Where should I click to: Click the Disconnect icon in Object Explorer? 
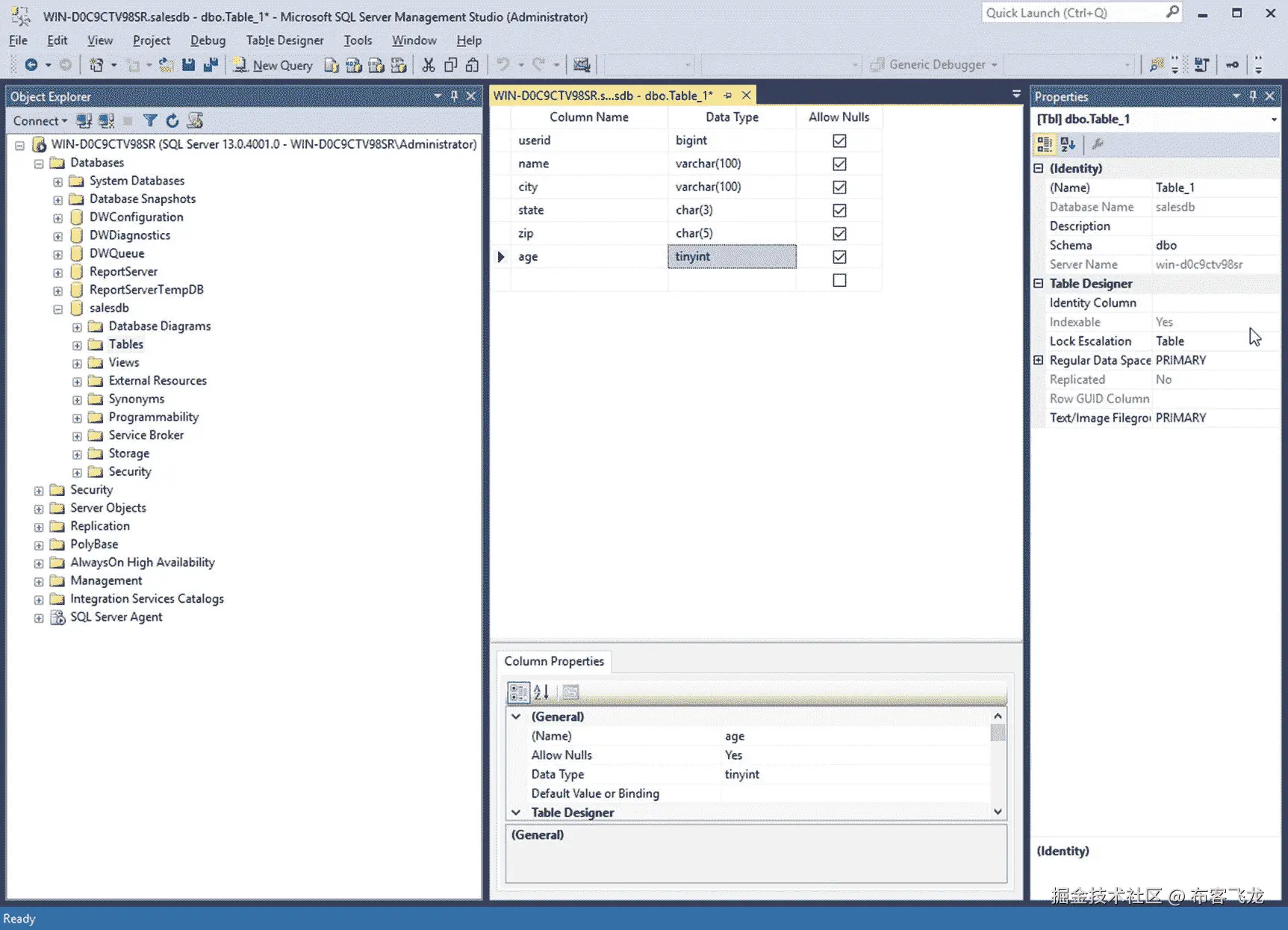click(107, 121)
